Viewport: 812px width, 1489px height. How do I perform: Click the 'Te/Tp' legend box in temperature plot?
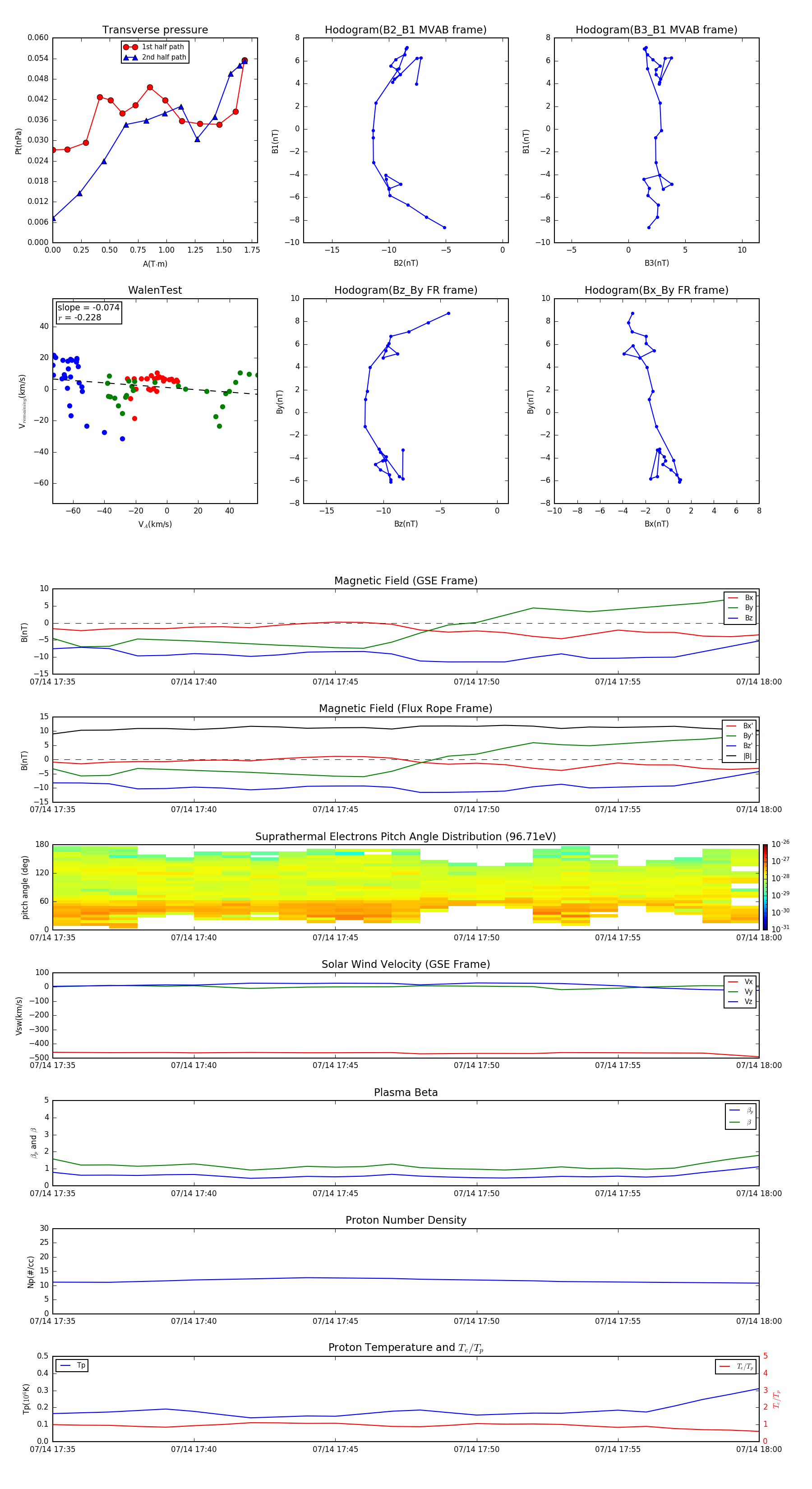coord(736,1367)
